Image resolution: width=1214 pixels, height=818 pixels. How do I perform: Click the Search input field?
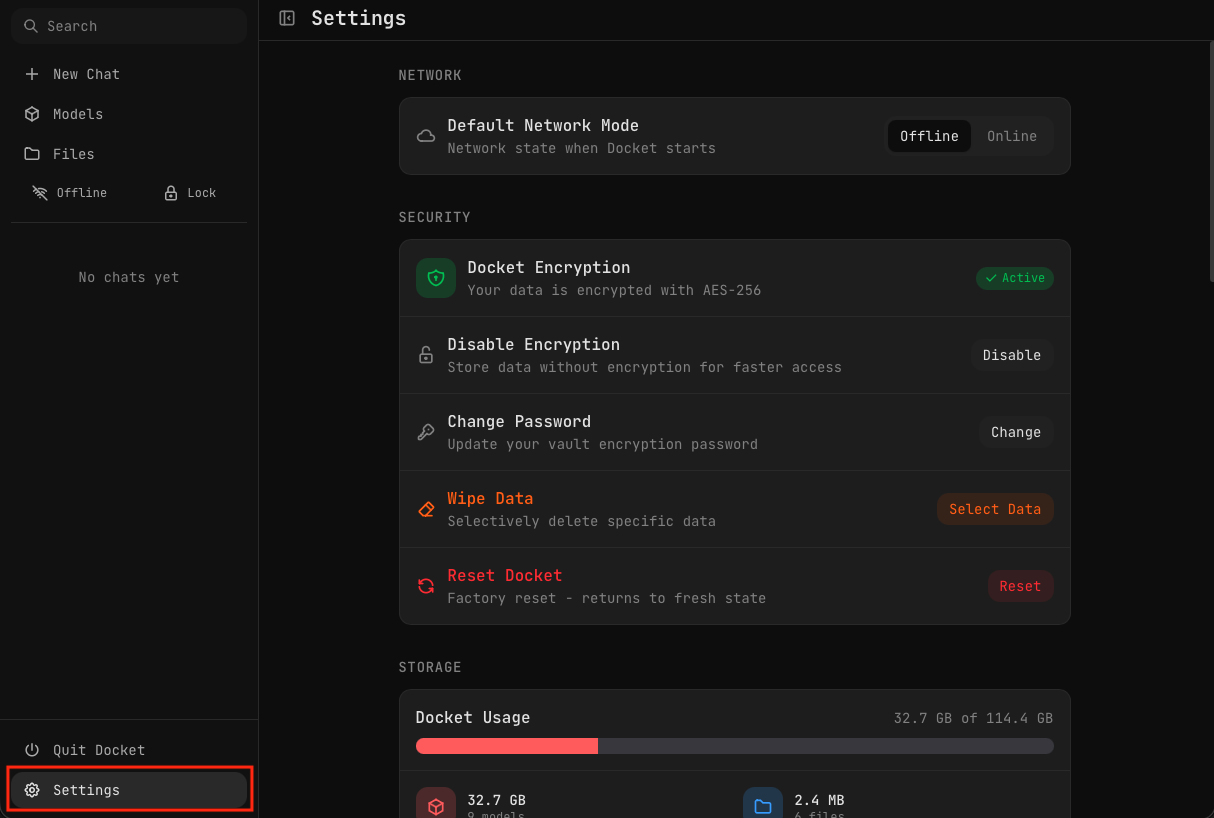coord(128,26)
